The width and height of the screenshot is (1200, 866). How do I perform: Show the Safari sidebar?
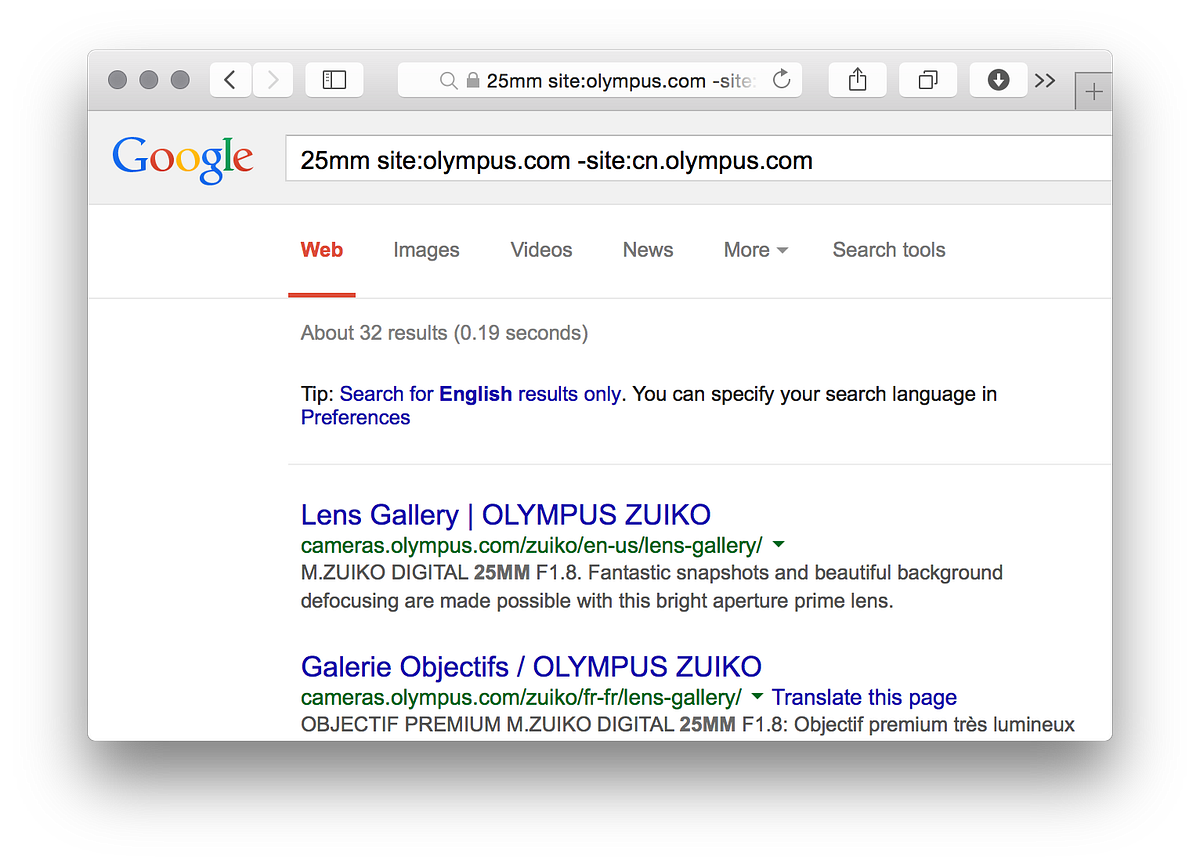coord(334,80)
